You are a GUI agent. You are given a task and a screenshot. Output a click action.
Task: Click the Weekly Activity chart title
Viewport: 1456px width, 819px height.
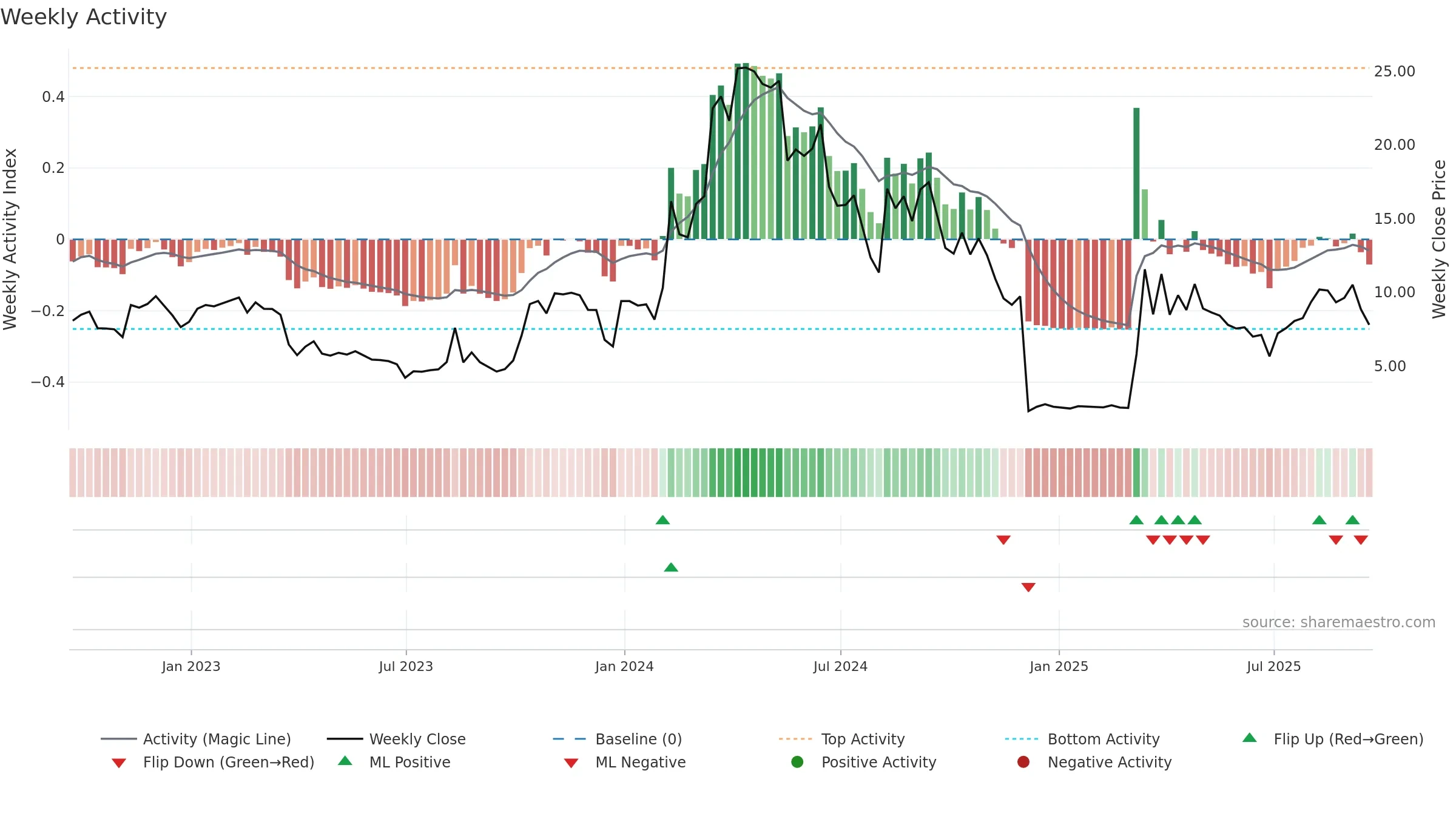point(84,17)
